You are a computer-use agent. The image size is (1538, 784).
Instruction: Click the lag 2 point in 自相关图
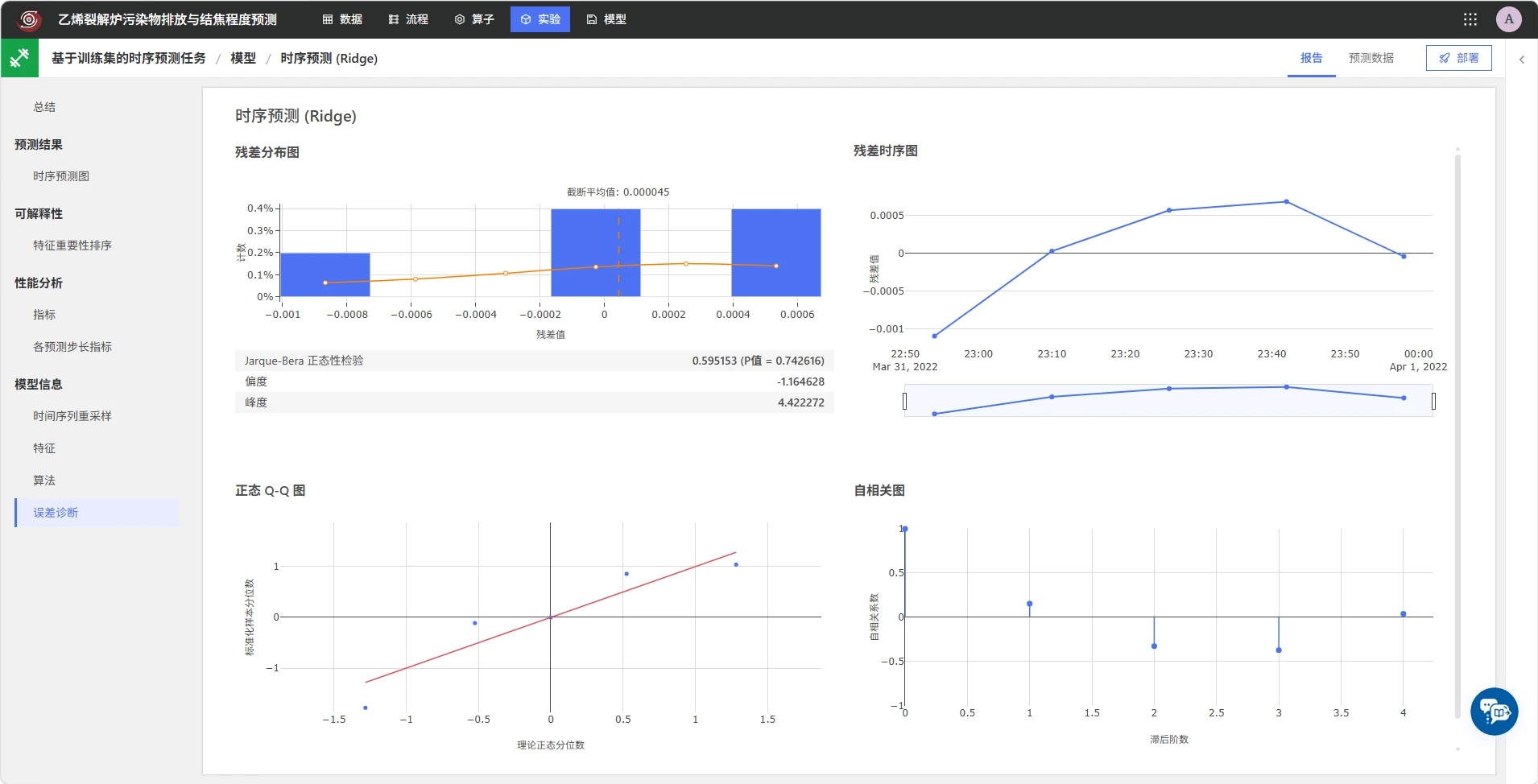coord(1154,646)
